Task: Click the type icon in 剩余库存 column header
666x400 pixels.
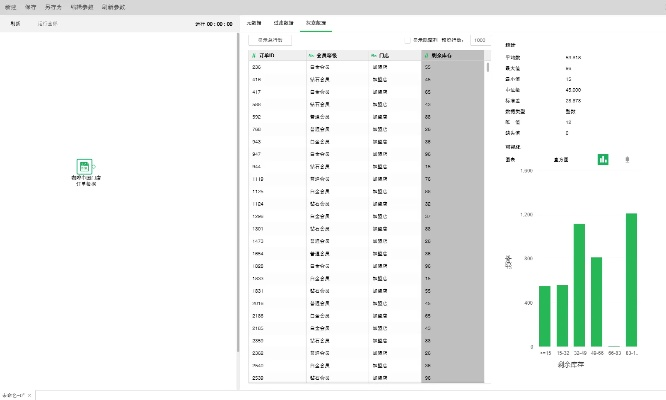Action: tap(426, 55)
